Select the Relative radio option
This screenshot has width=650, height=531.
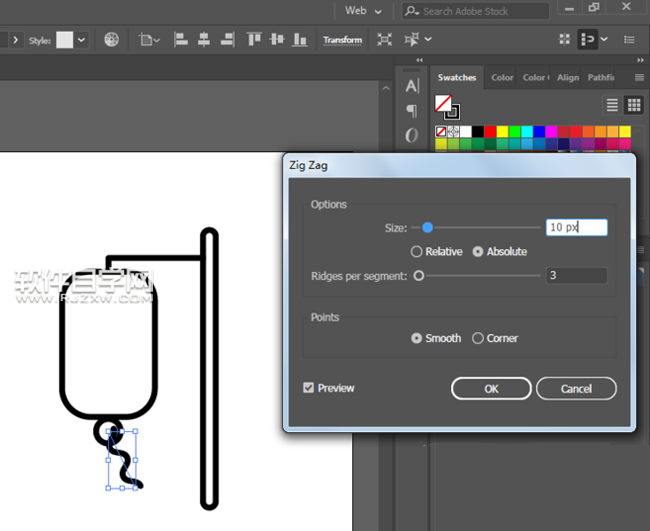click(417, 252)
